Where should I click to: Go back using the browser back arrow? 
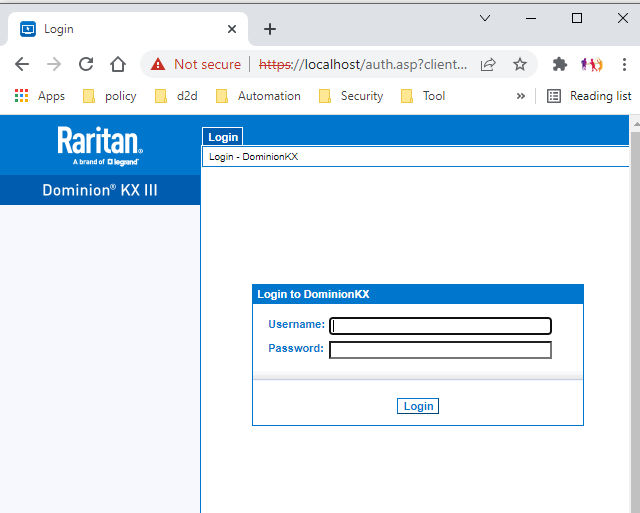pyautogui.click(x=22, y=64)
